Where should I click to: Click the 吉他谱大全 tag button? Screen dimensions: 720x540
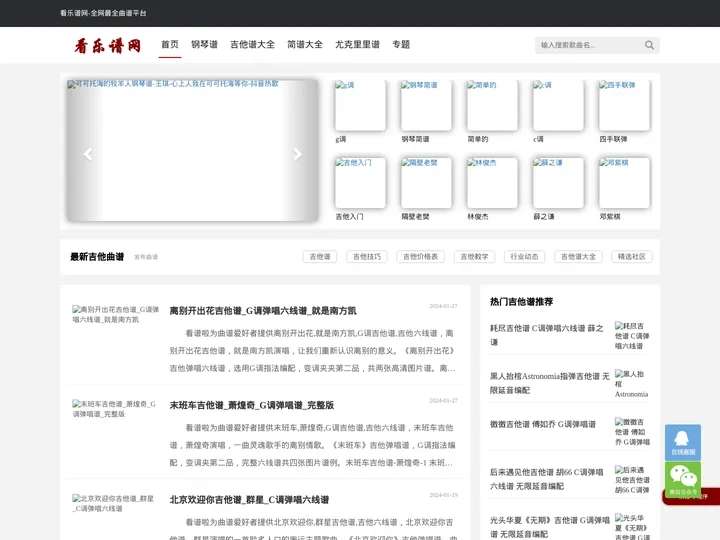coord(578,257)
